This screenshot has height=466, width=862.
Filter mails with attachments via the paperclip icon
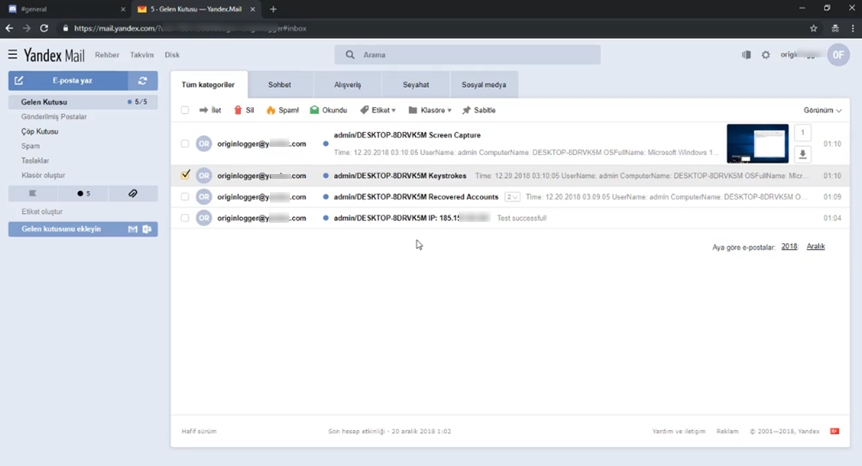pos(132,193)
